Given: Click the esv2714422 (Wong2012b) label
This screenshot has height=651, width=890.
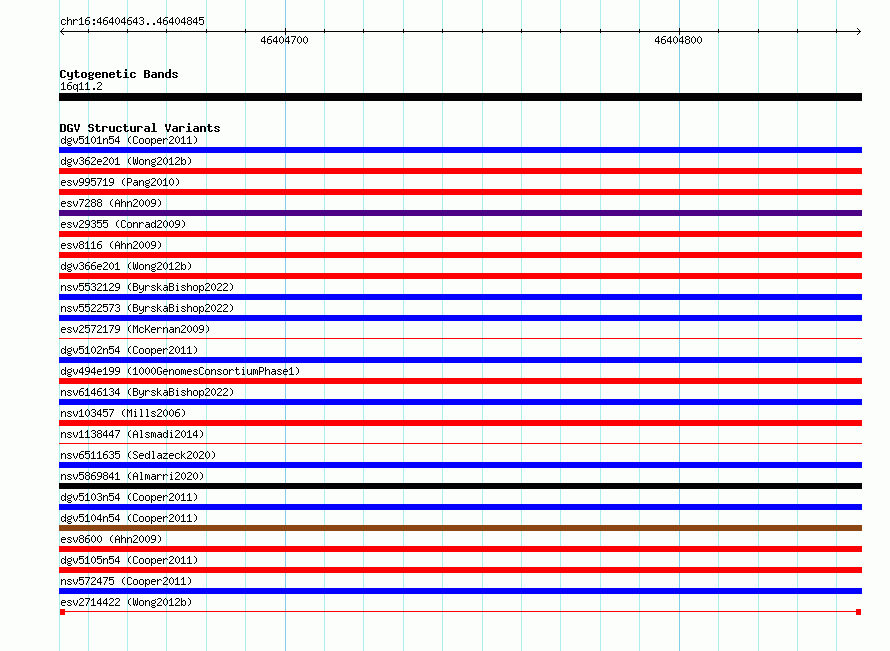Looking at the screenshot, I should click(x=126, y=602).
